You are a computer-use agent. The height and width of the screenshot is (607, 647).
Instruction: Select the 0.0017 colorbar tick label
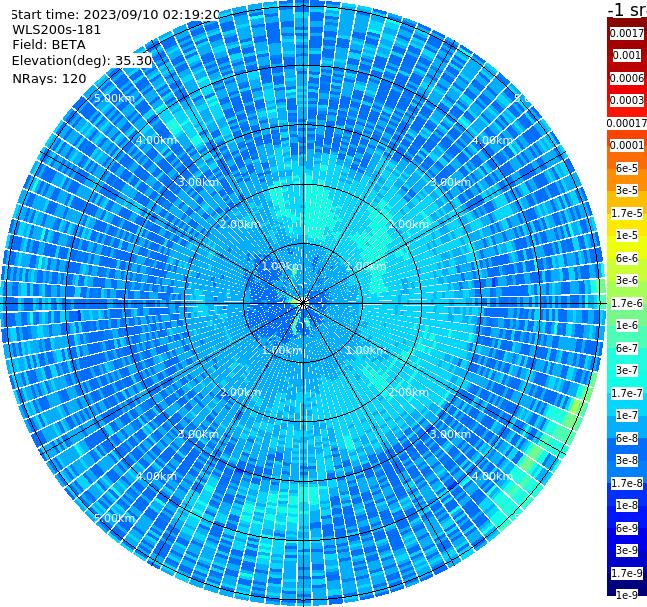627,33
